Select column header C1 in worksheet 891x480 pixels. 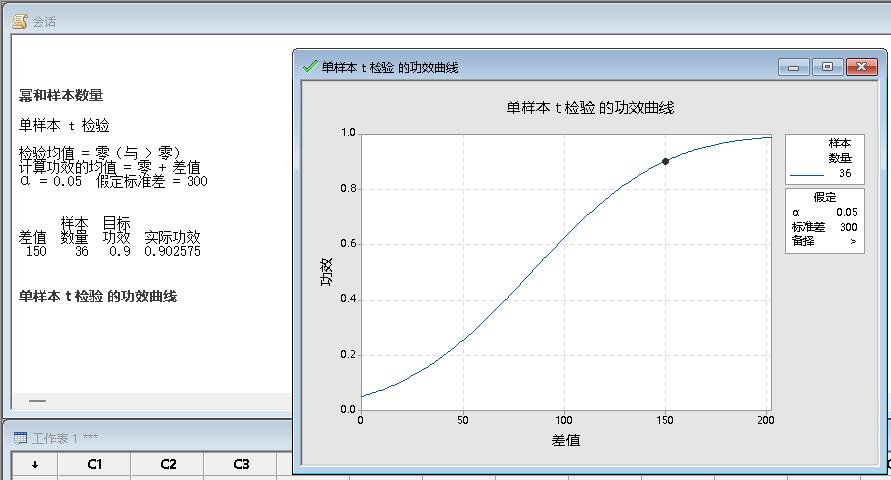(x=94, y=465)
